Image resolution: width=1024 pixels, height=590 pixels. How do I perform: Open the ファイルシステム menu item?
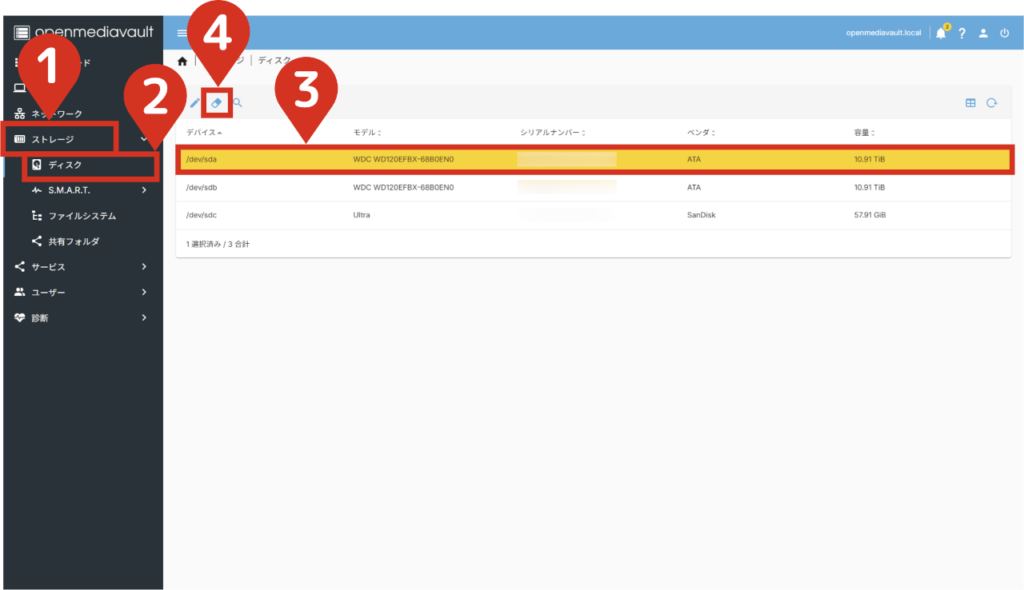point(82,215)
